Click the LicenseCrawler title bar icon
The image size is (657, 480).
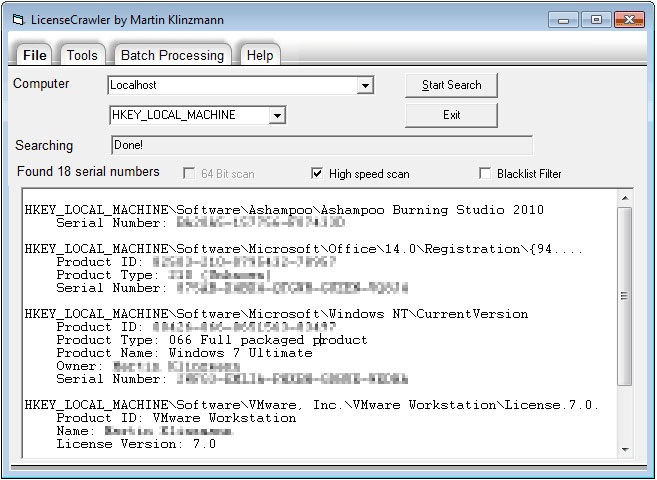tap(18, 20)
